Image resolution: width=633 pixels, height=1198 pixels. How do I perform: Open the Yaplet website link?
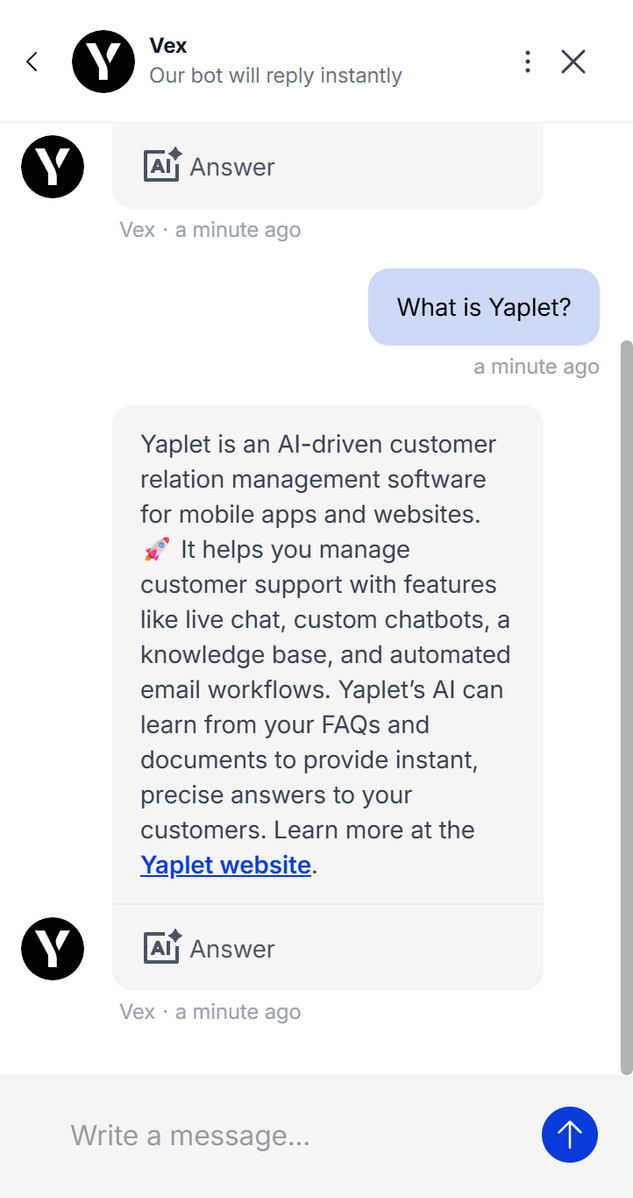point(226,865)
